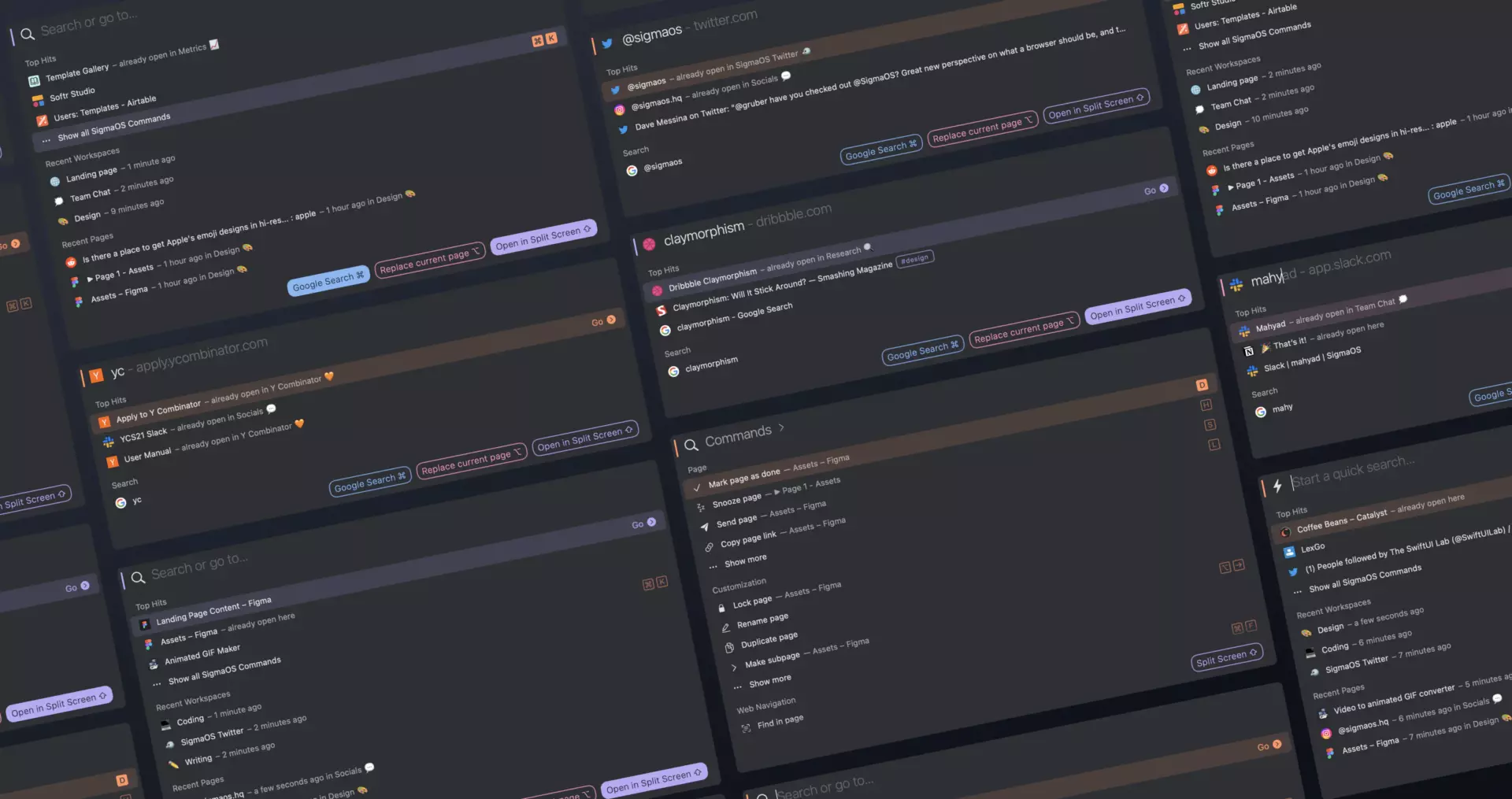Click Google Search button in the yc panel
The image size is (1512, 799).
(x=369, y=482)
